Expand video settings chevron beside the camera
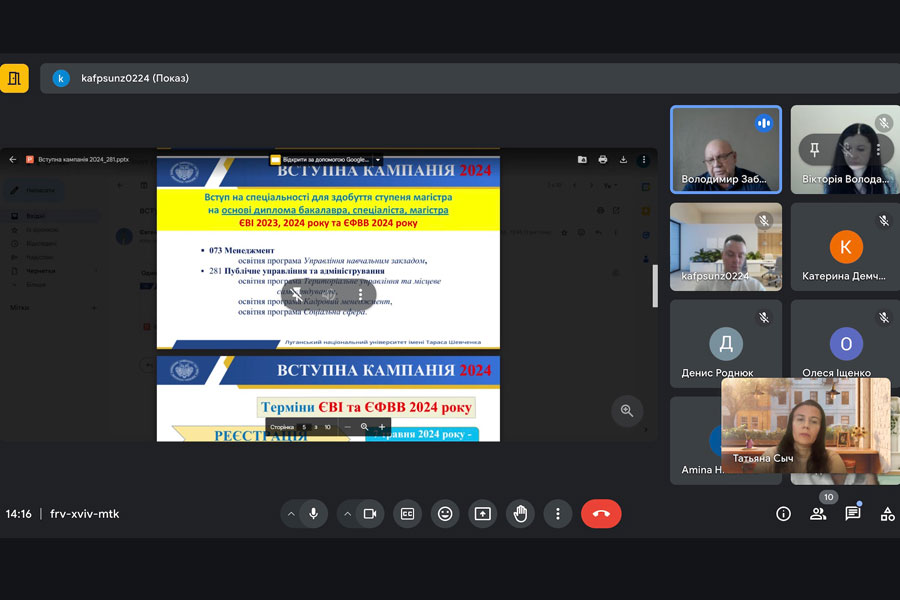Image resolution: width=900 pixels, height=600 pixels. (x=347, y=514)
